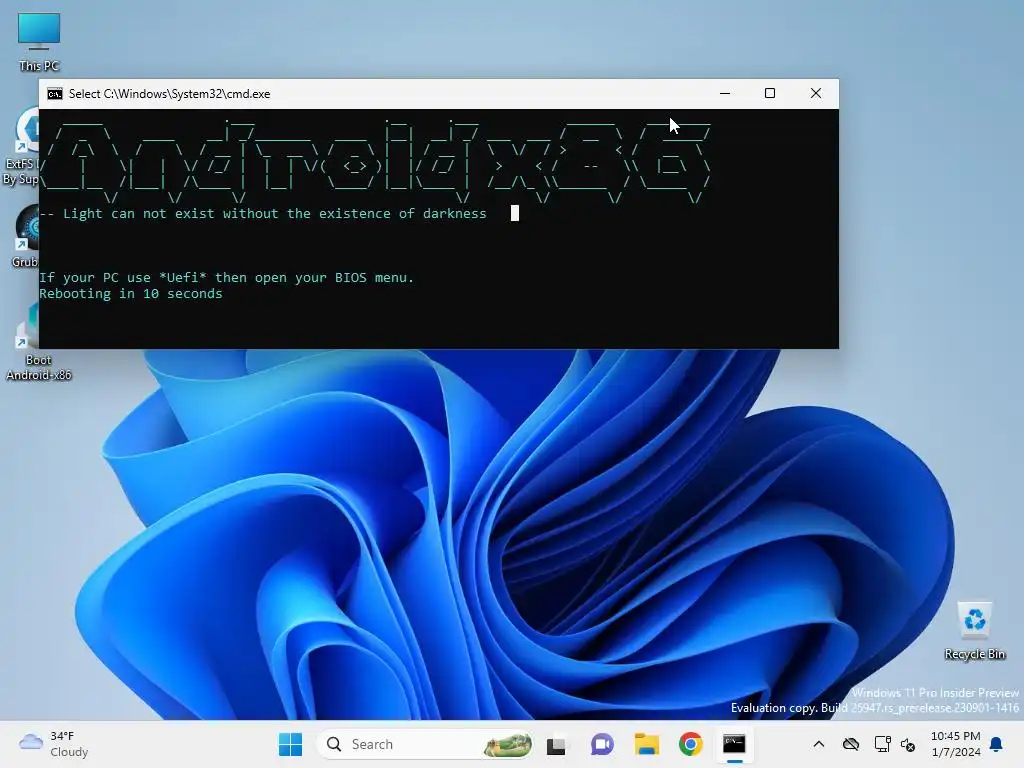Image resolution: width=1024 pixels, height=768 pixels.
Task: Open the clock showing 10:45 PM
Action: (955, 744)
